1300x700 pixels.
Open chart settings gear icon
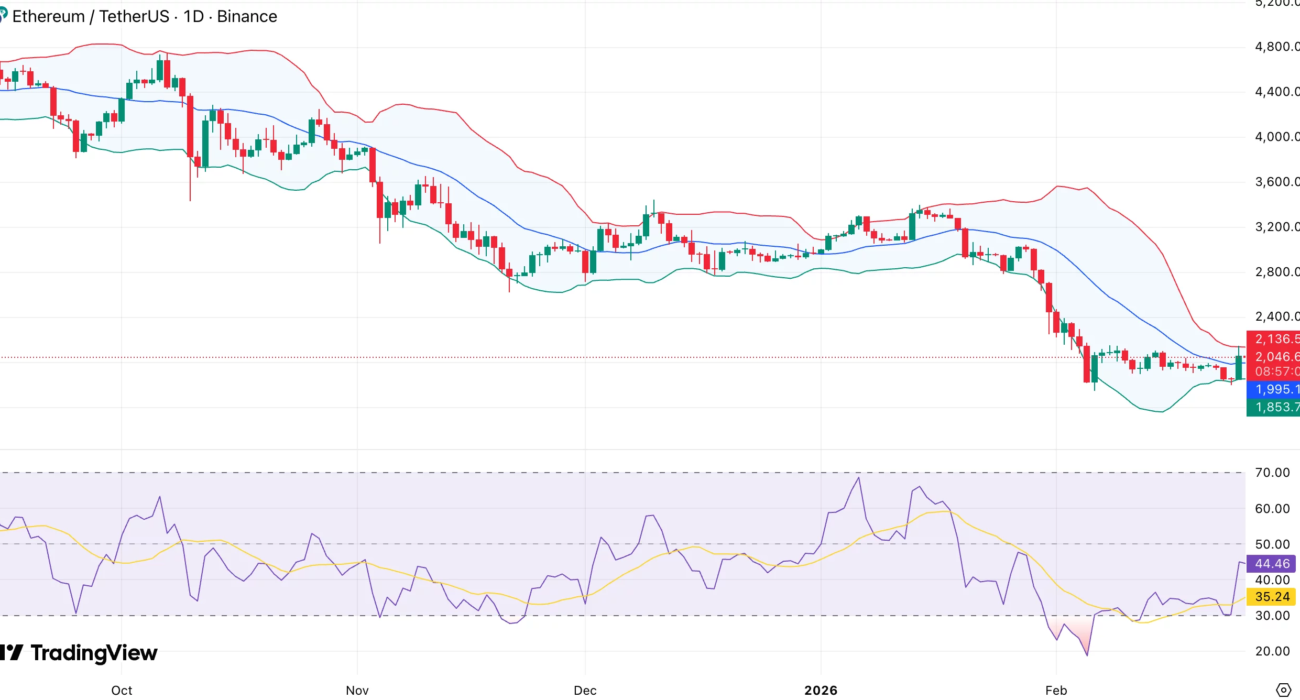(x=1284, y=690)
